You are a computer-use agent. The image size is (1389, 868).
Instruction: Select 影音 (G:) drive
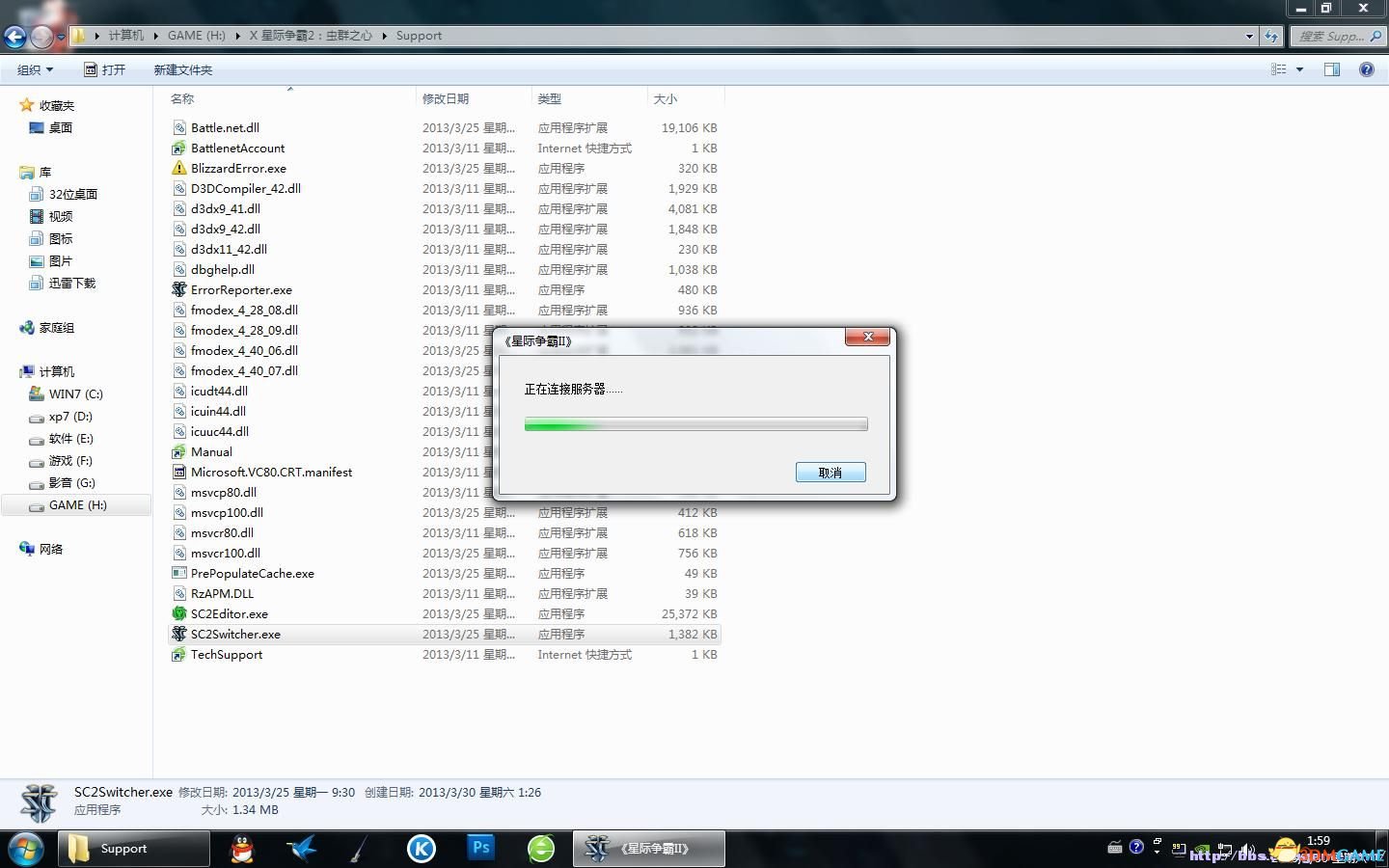tap(72, 482)
